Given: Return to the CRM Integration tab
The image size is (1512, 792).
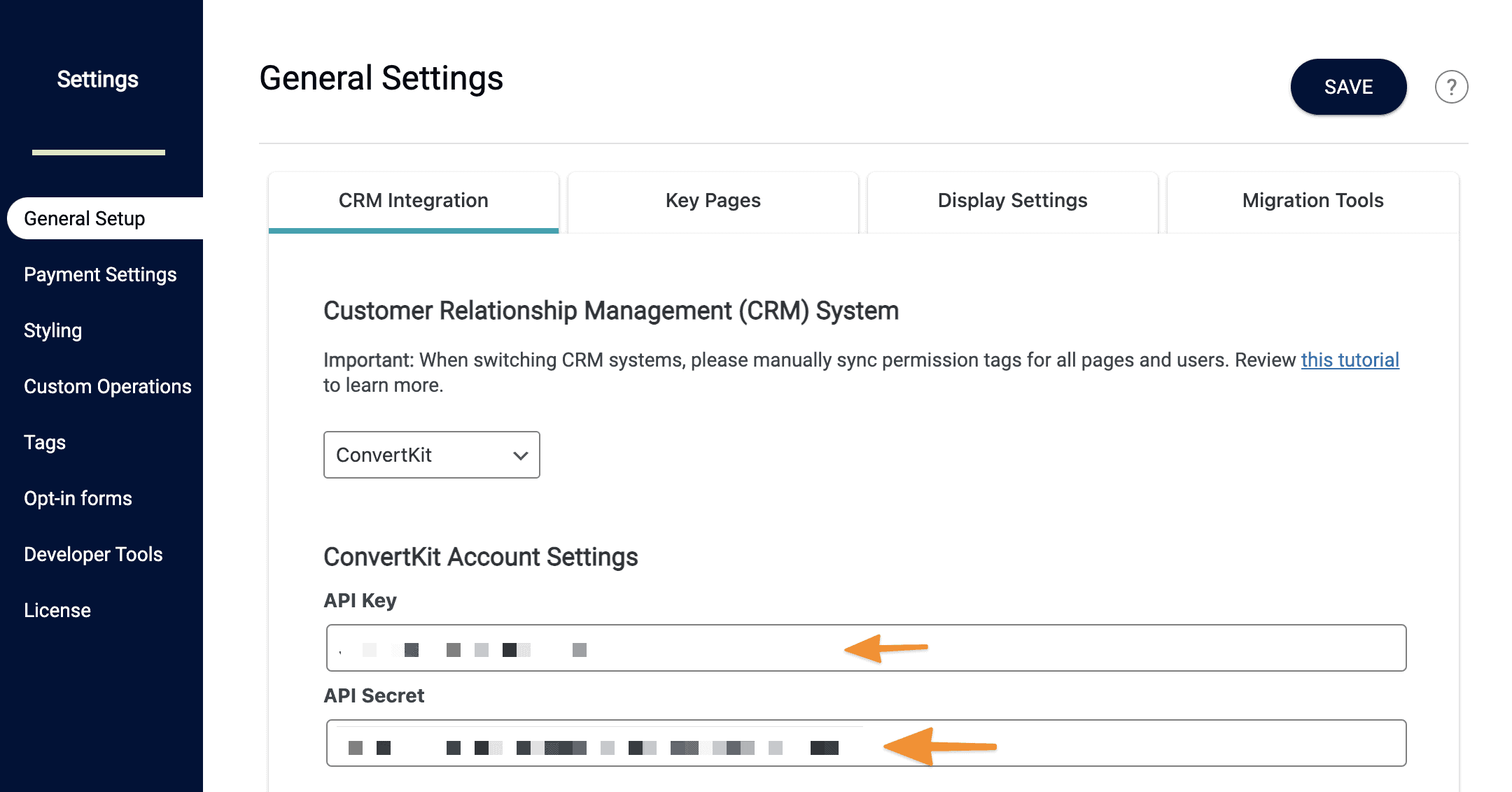Looking at the screenshot, I should click(x=413, y=201).
